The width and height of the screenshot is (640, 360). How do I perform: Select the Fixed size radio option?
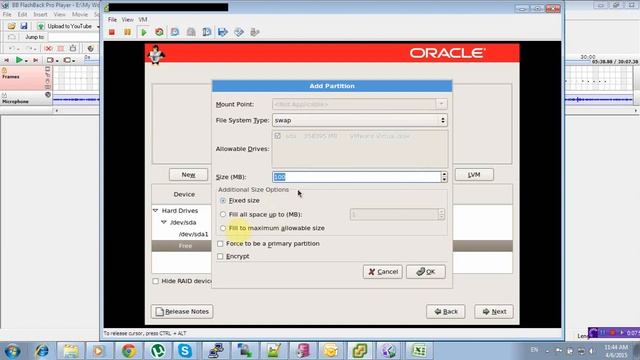point(222,200)
